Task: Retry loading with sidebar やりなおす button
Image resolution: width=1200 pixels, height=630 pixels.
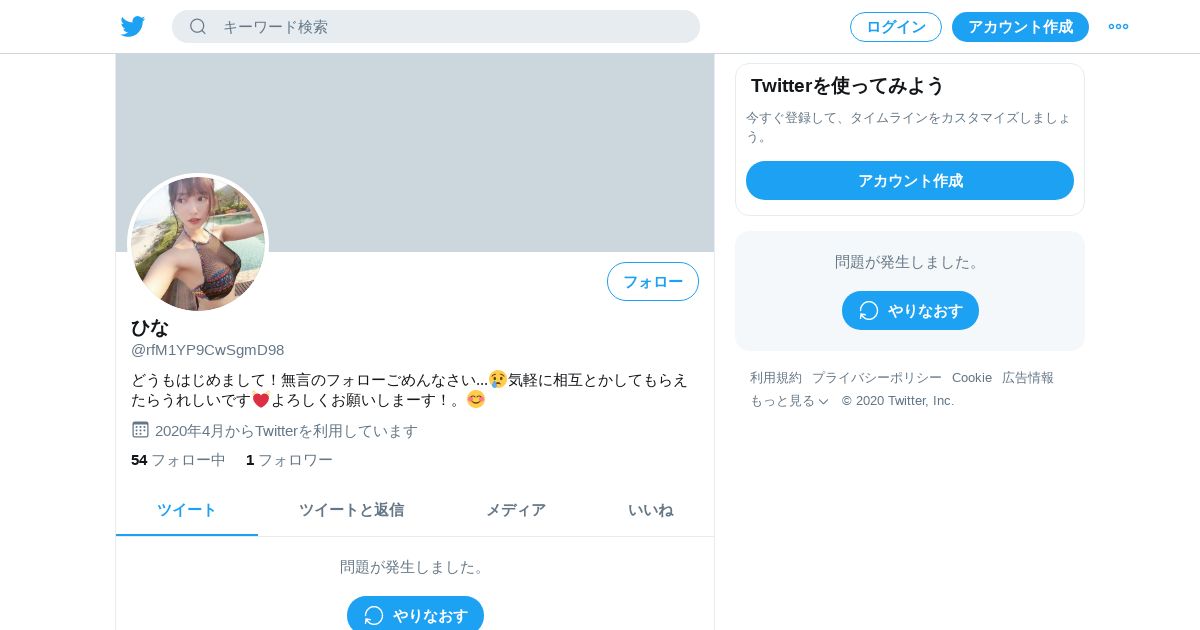Action: click(910, 311)
